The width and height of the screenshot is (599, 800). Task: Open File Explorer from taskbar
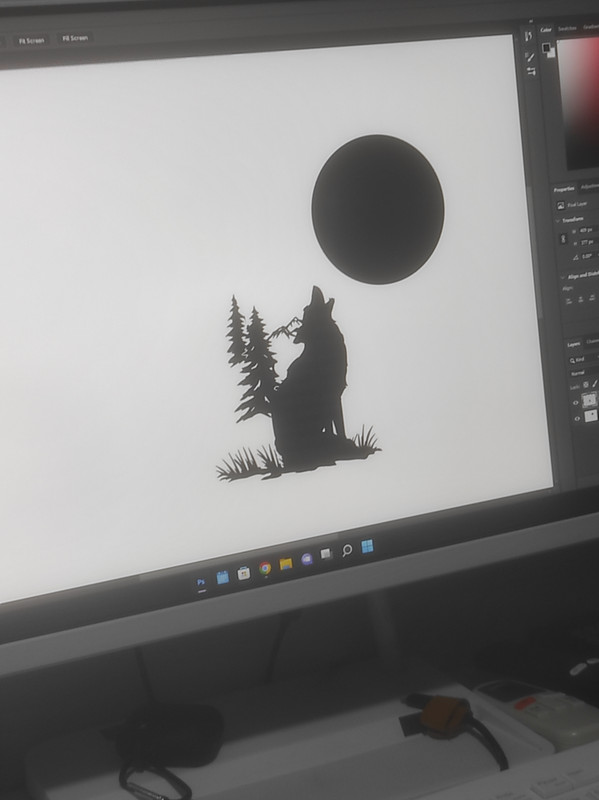(x=286, y=564)
